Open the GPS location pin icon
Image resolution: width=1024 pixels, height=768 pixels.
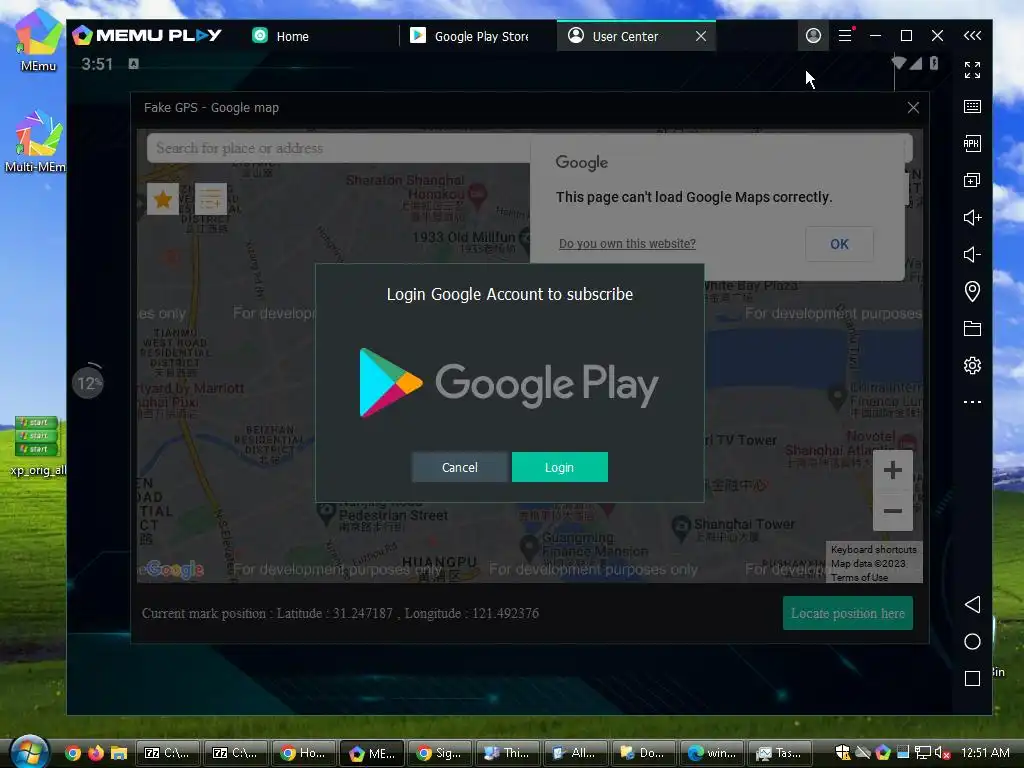click(972, 291)
